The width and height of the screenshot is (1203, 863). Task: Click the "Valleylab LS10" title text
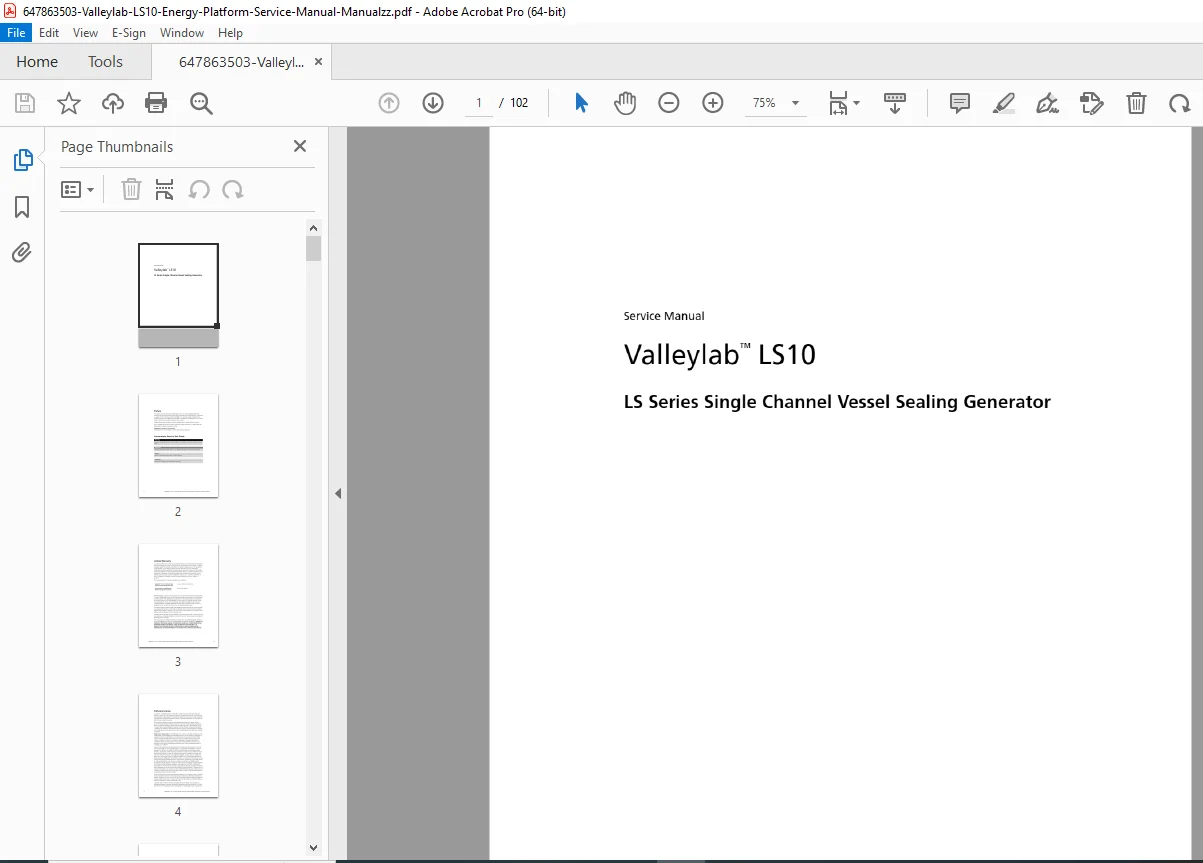(x=720, y=355)
